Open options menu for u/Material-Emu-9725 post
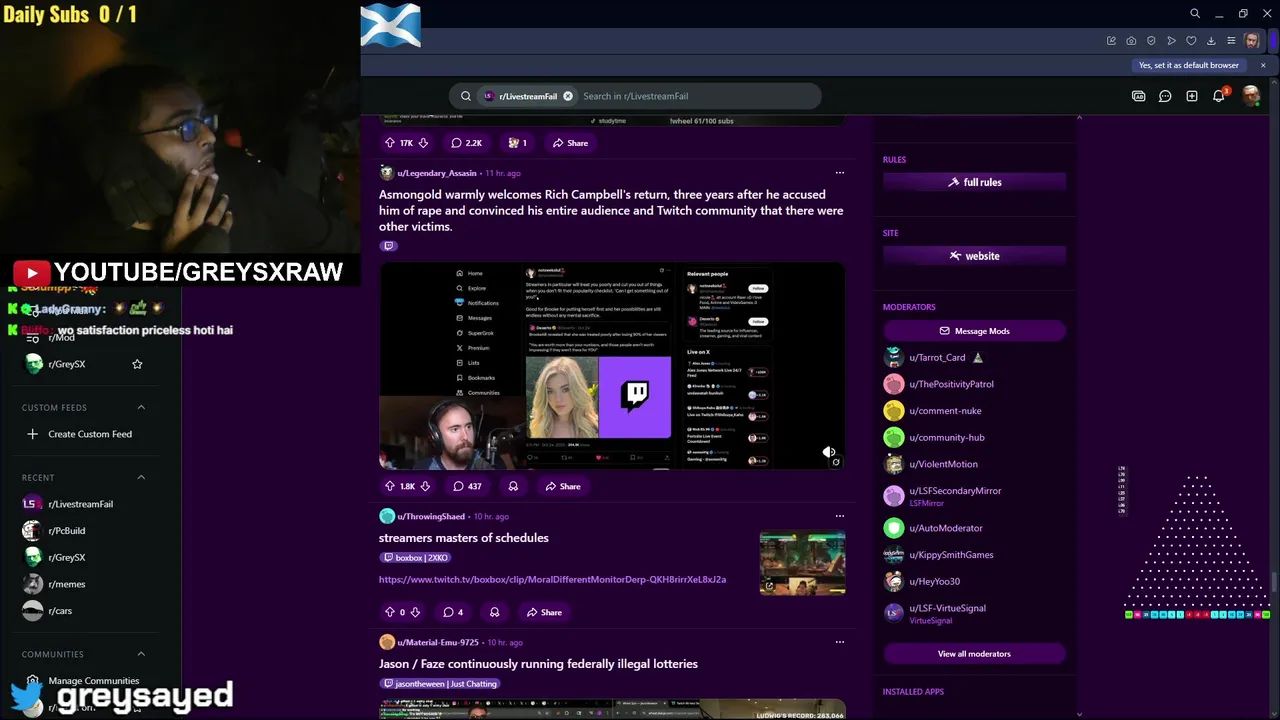Image resolution: width=1280 pixels, height=720 pixels. tap(839, 642)
